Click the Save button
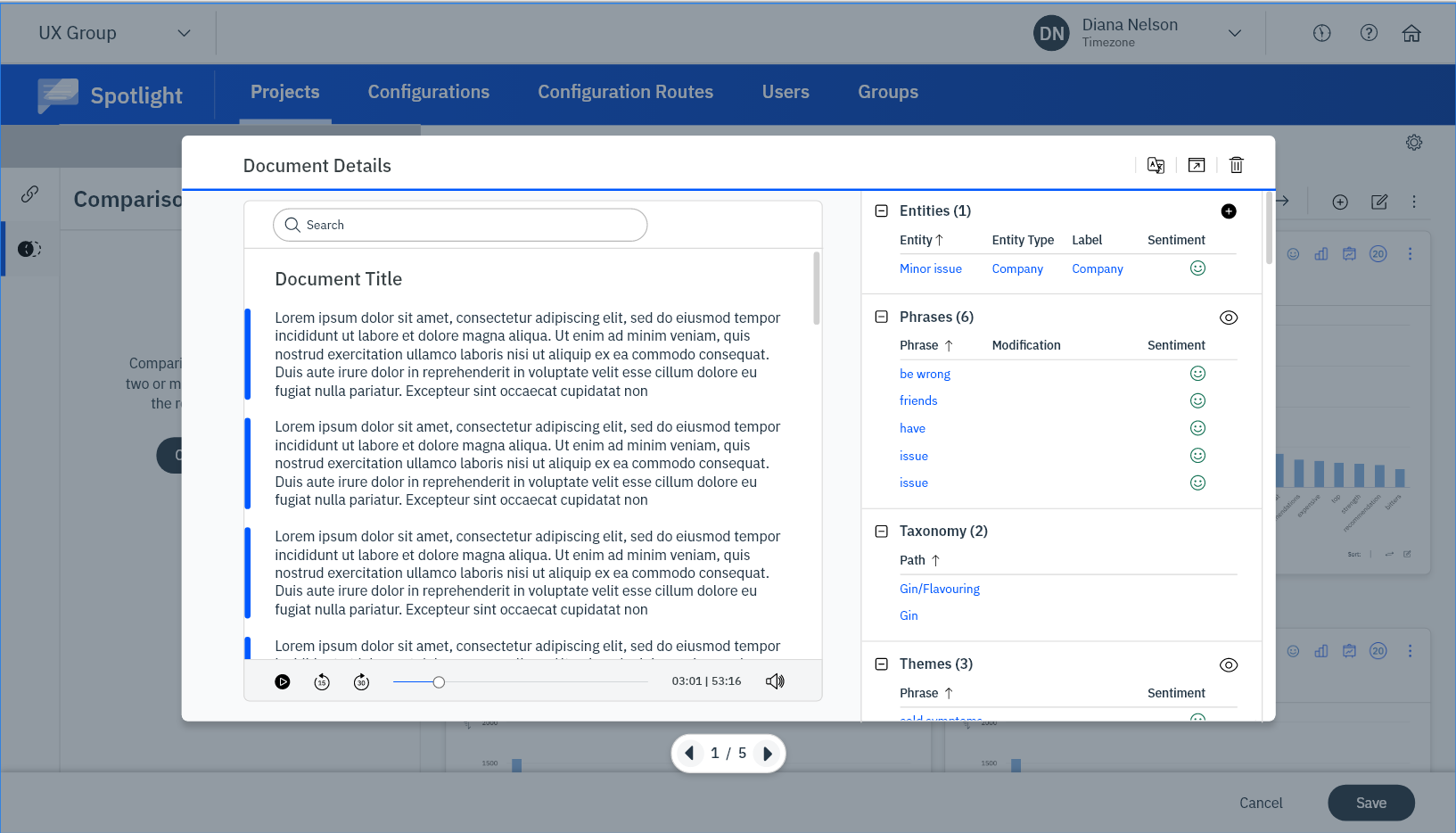1456x833 pixels. tap(1371, 803)
